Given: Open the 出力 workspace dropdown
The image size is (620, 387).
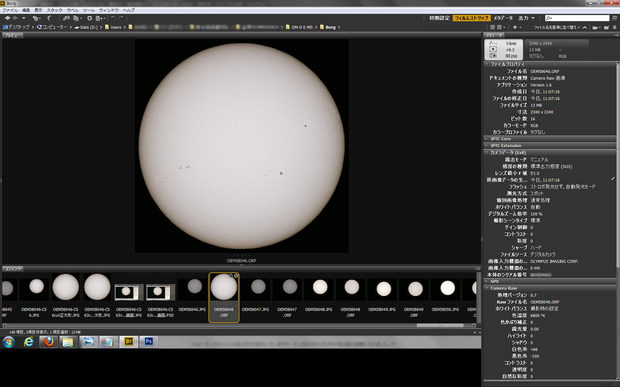Looking at the screenshot, I should click(526, 18).
